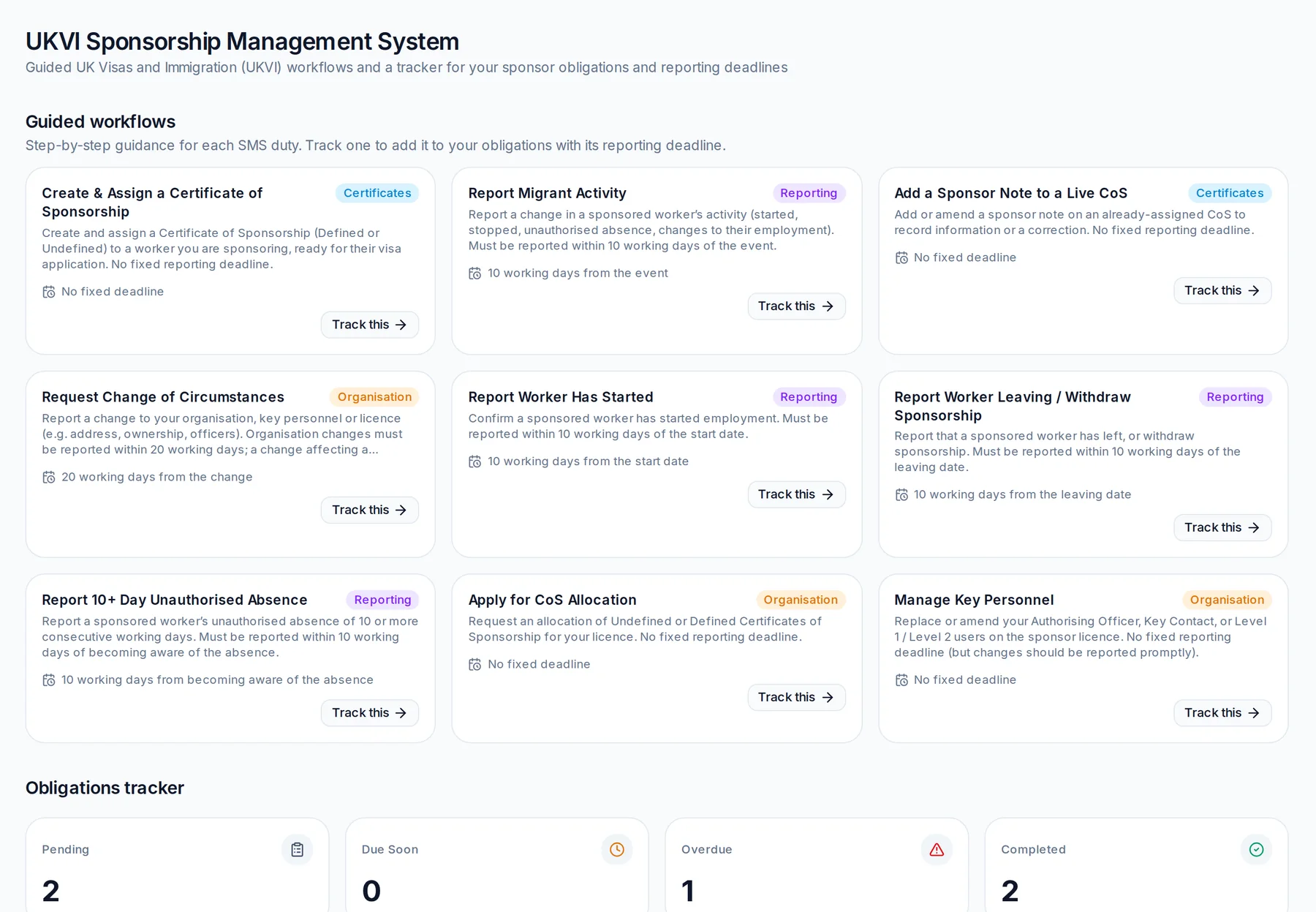The height and width of the screenshot is (912, 1316).
Task: Click the Due Soon clock icon
Action: [x=617, y=849]
